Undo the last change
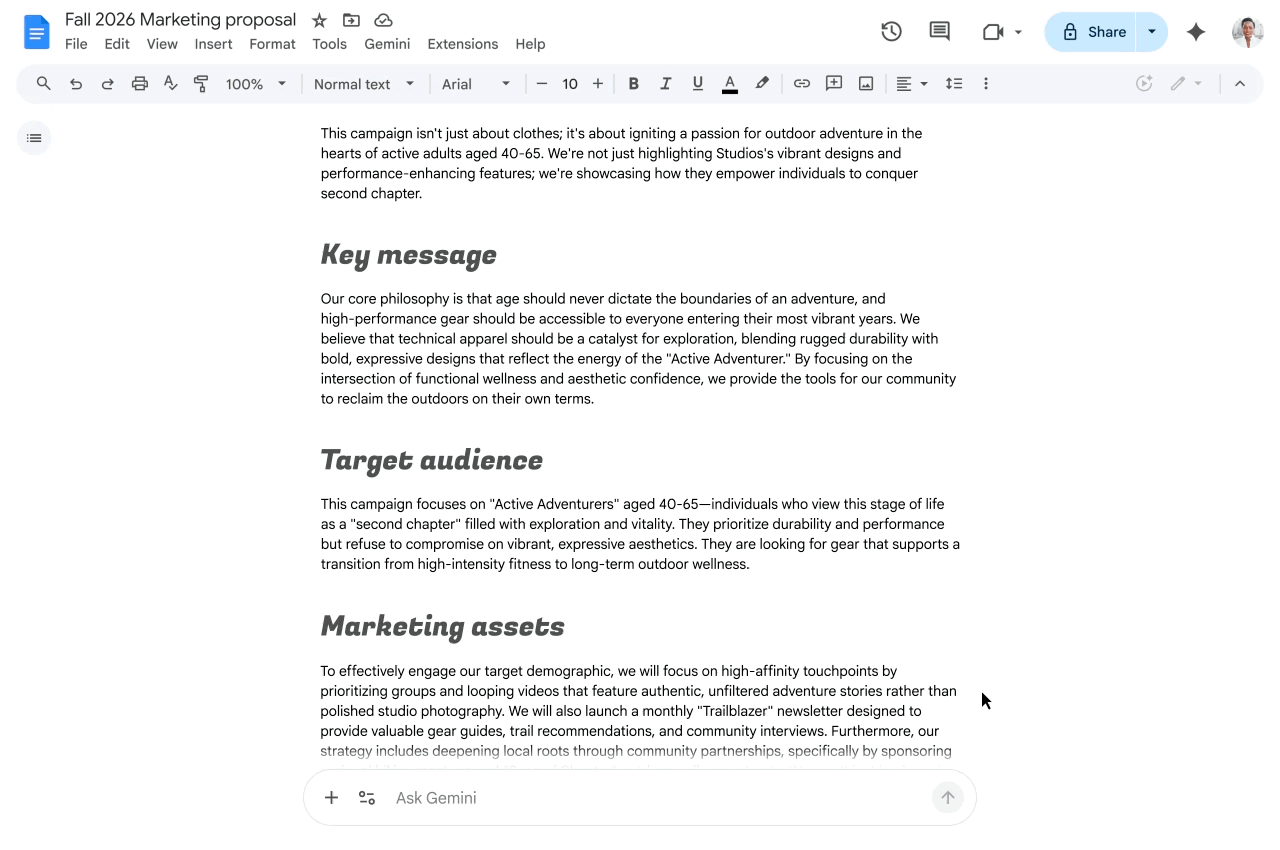1280x850 pixels. pos(75,84)
